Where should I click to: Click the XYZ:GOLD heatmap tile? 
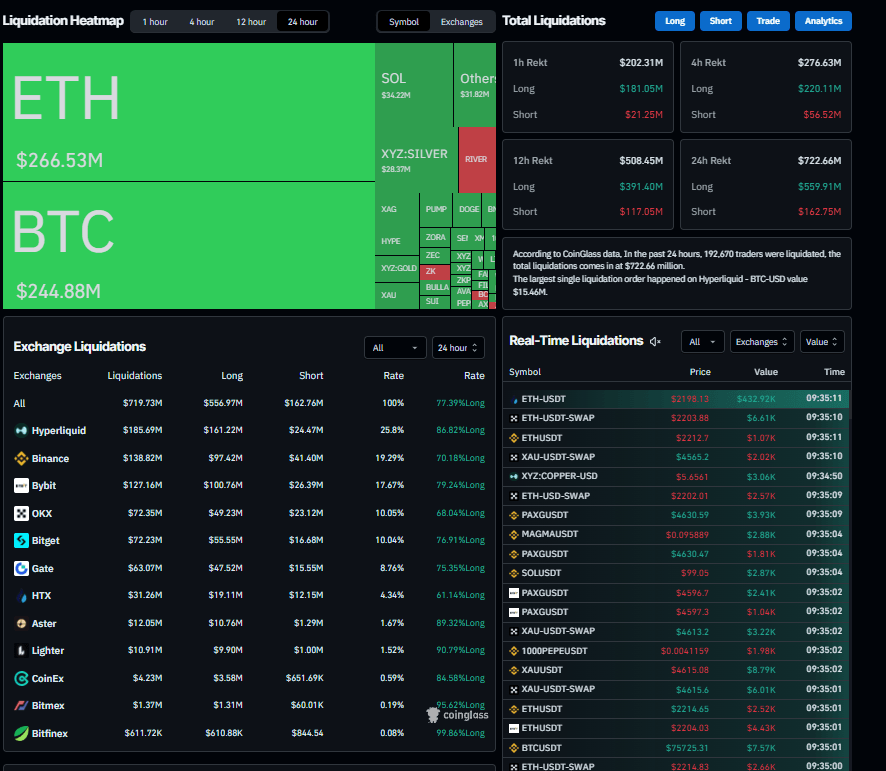tap(397, 268)
